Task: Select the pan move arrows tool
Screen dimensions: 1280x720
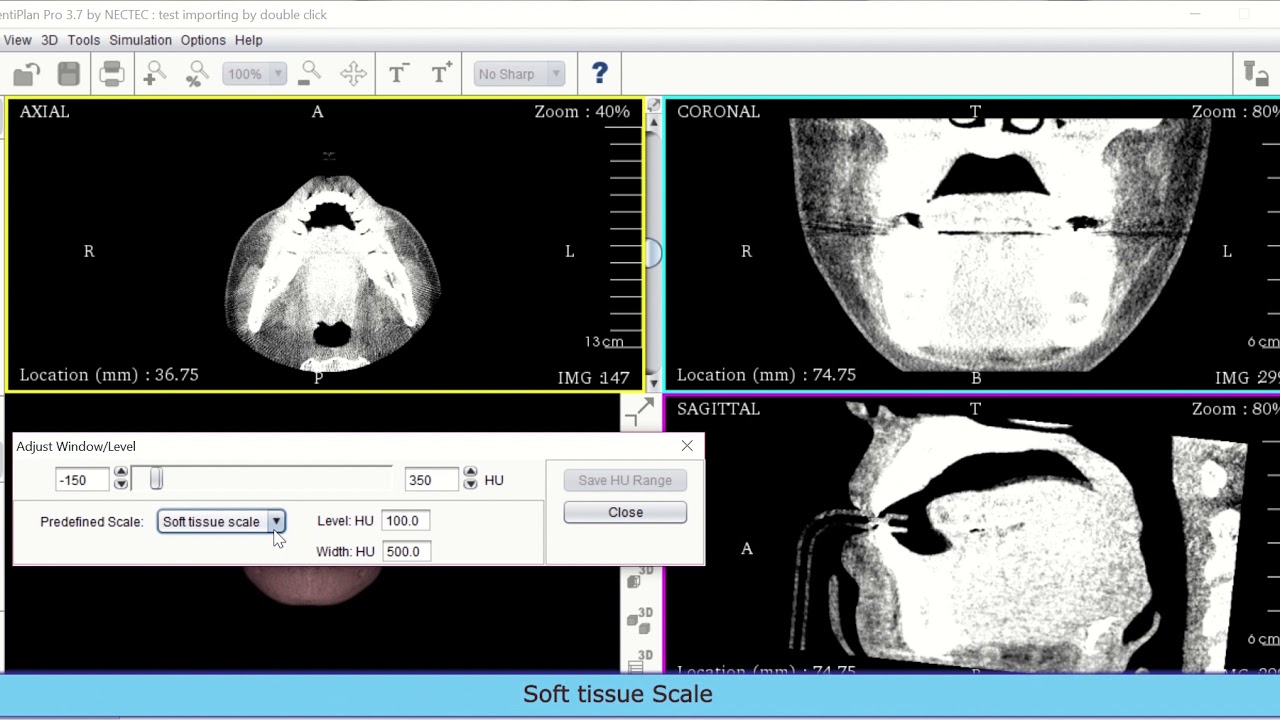Action: [x=353, y=74]
